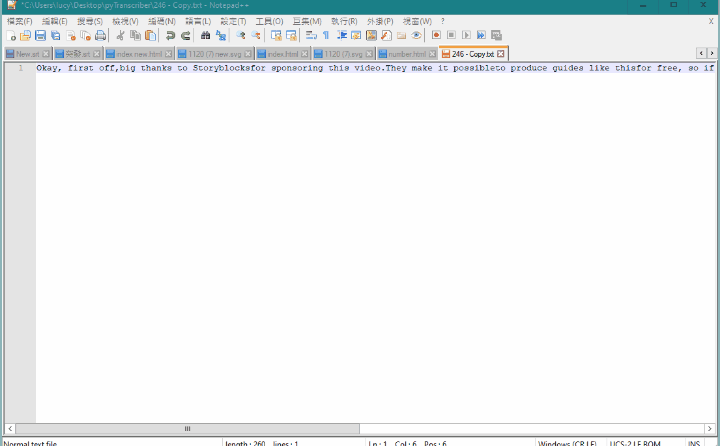The width and height of the screenshot is (720, 446).
Task: Click the macro Playback icon
Action: (x=466, y=35)
